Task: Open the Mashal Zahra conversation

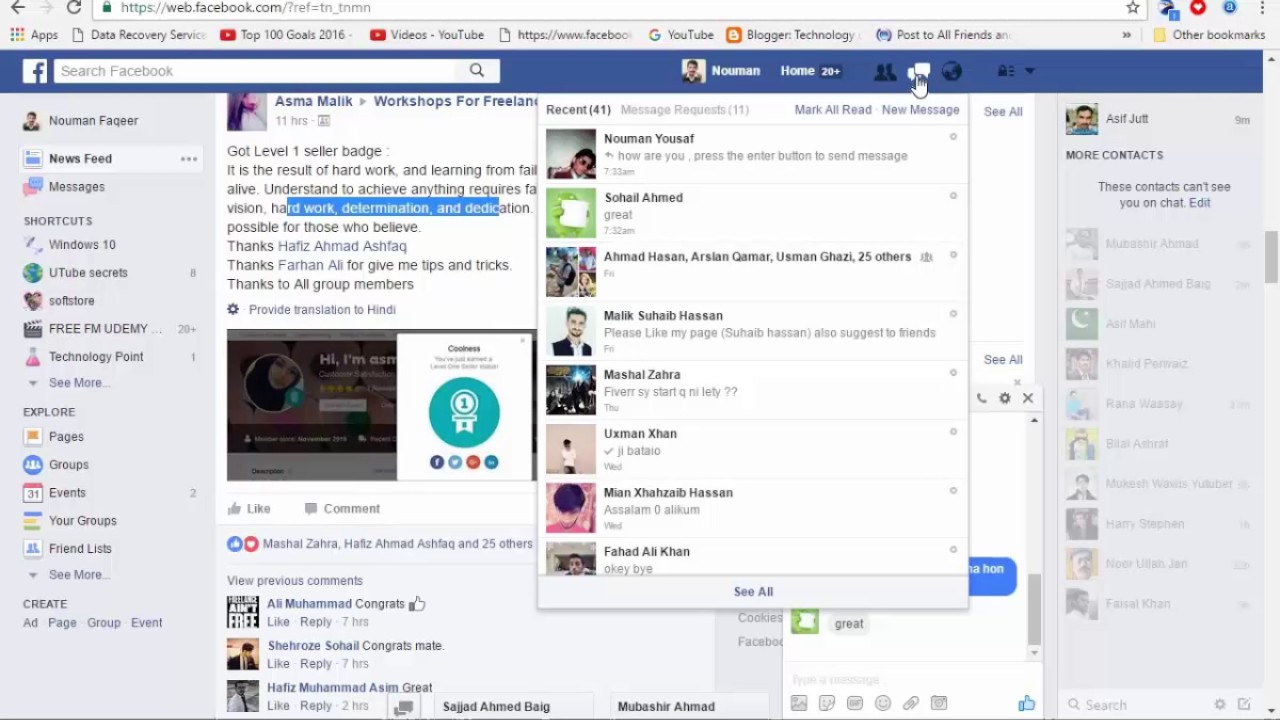Action: click(752, 390)
